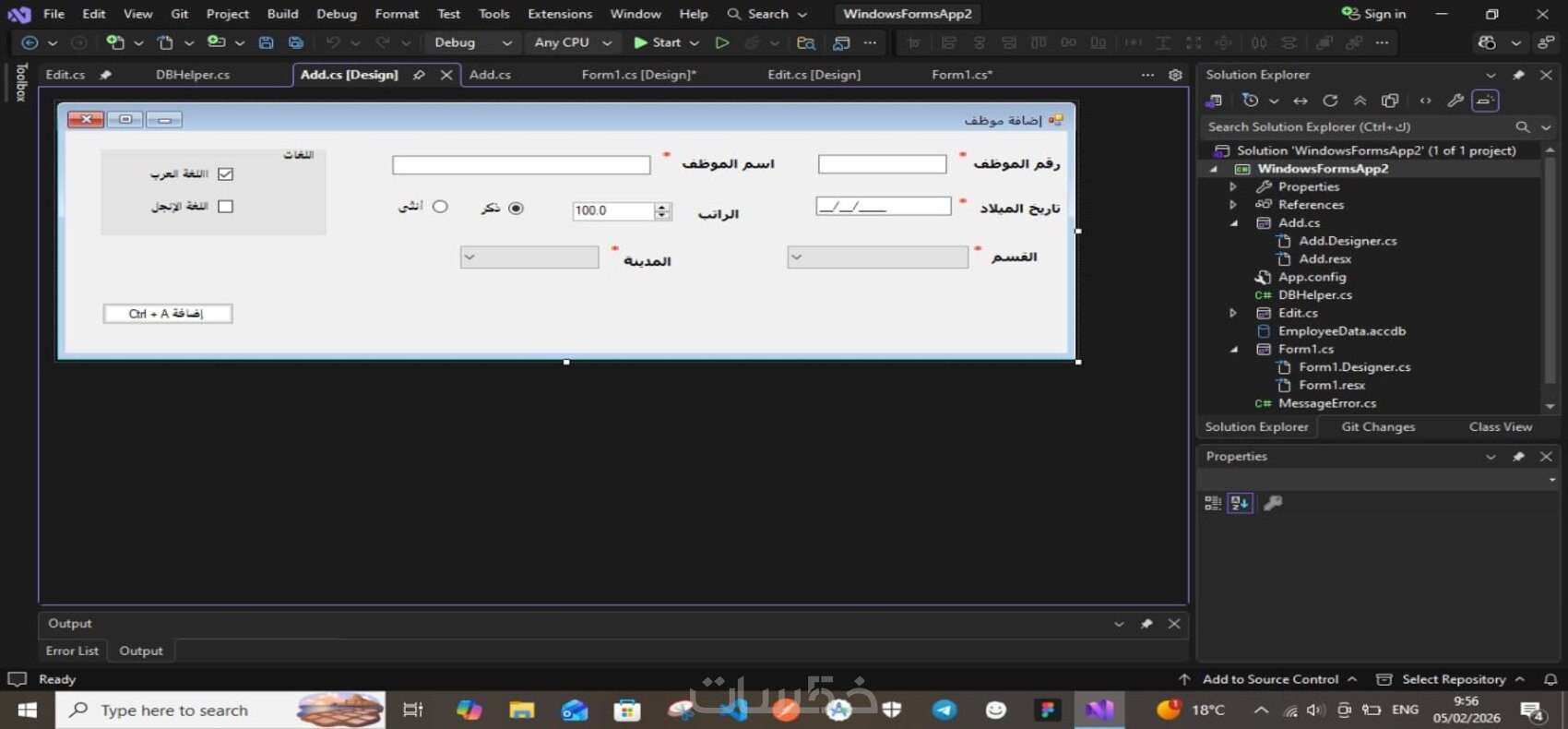Image resolution: width=1568 pixels, height=729 pixels.
Task: Collapse the Add.cs node
Action: tap(1233, 222)
